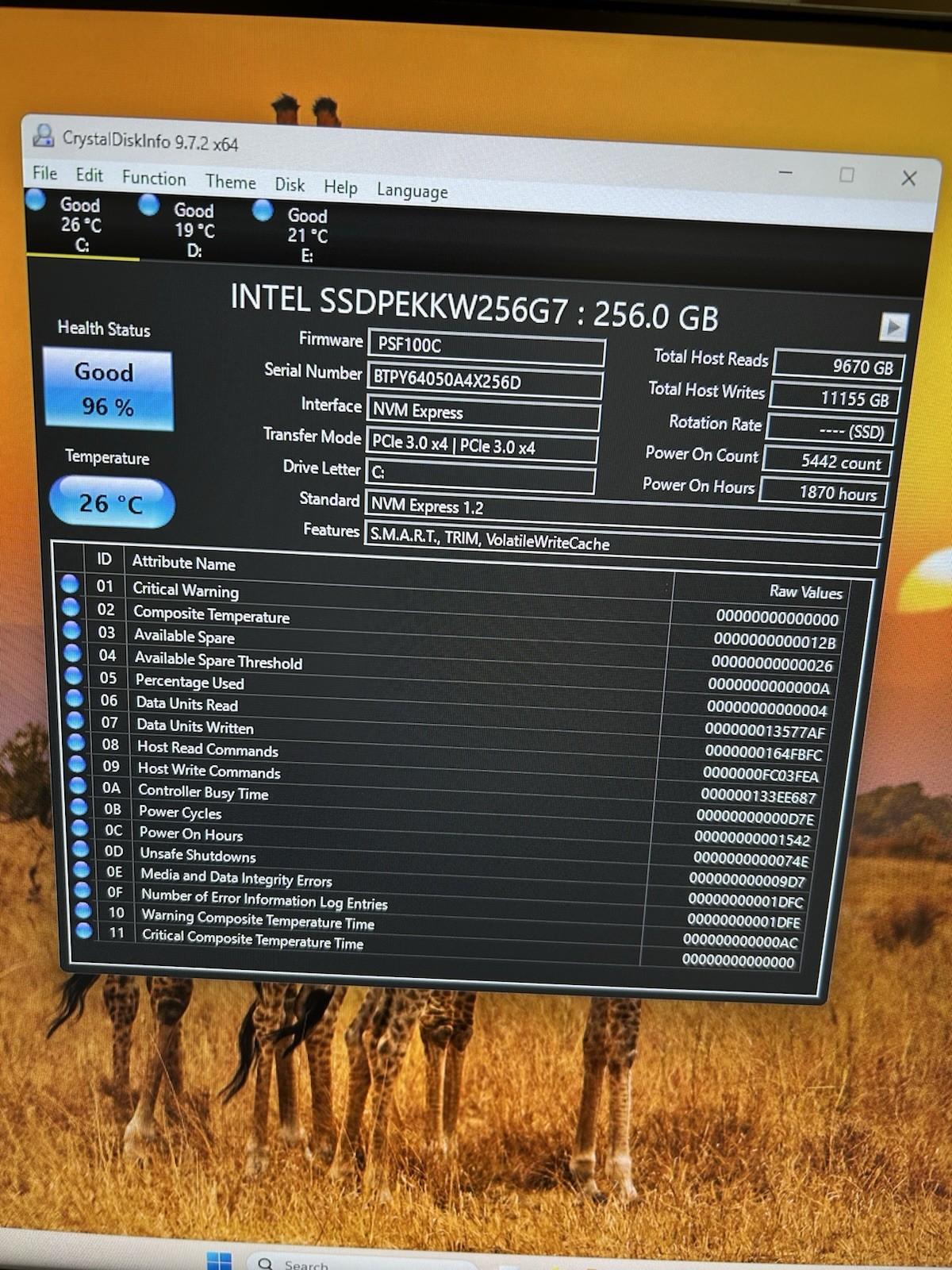This screenshot has height=1270, width=952.
Task: Click the Unsafe Shutdowns status circle
Action: point(81,848)
